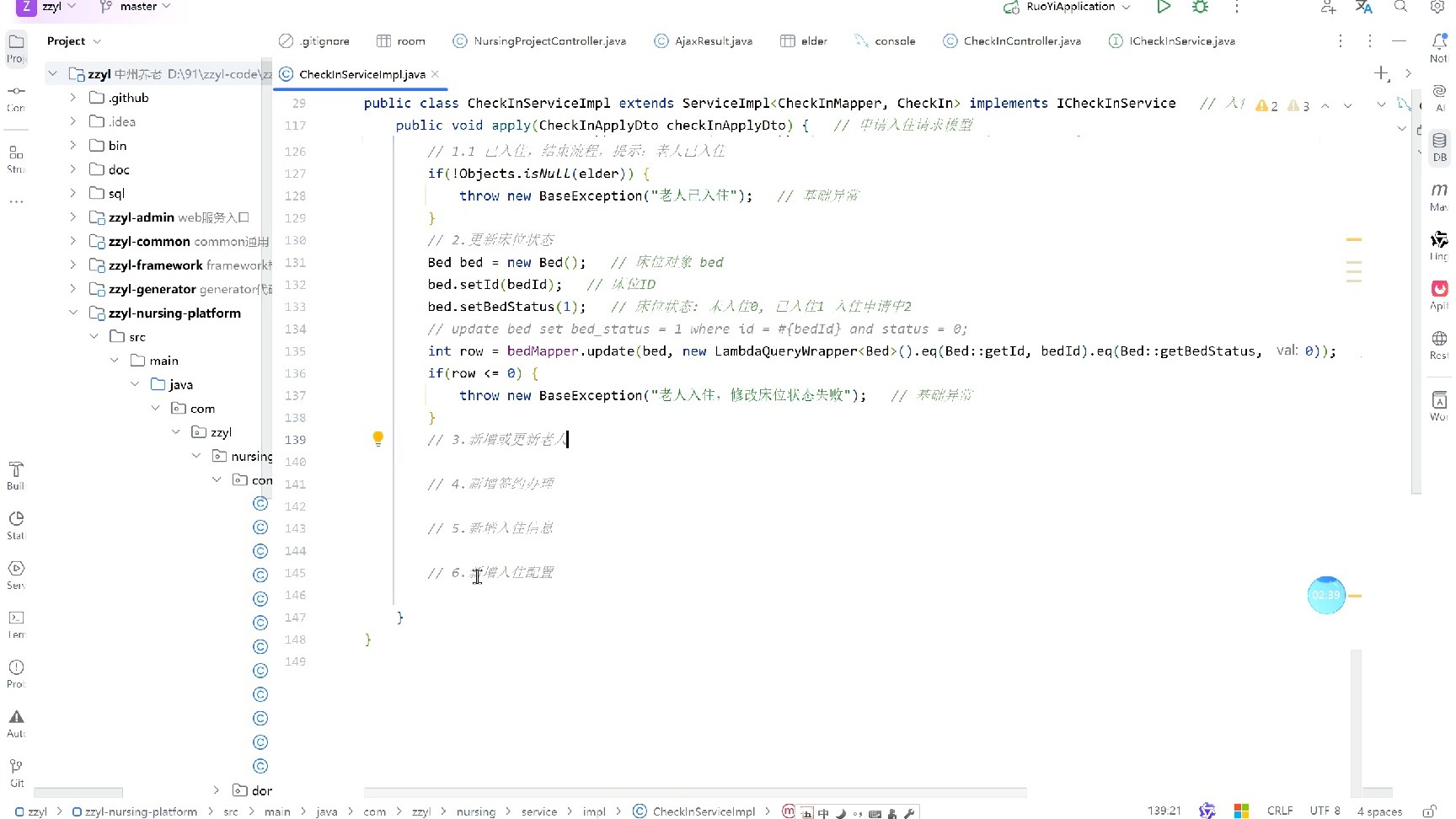Click the Word-like panel icon on right sidebar

point(1439,406)
